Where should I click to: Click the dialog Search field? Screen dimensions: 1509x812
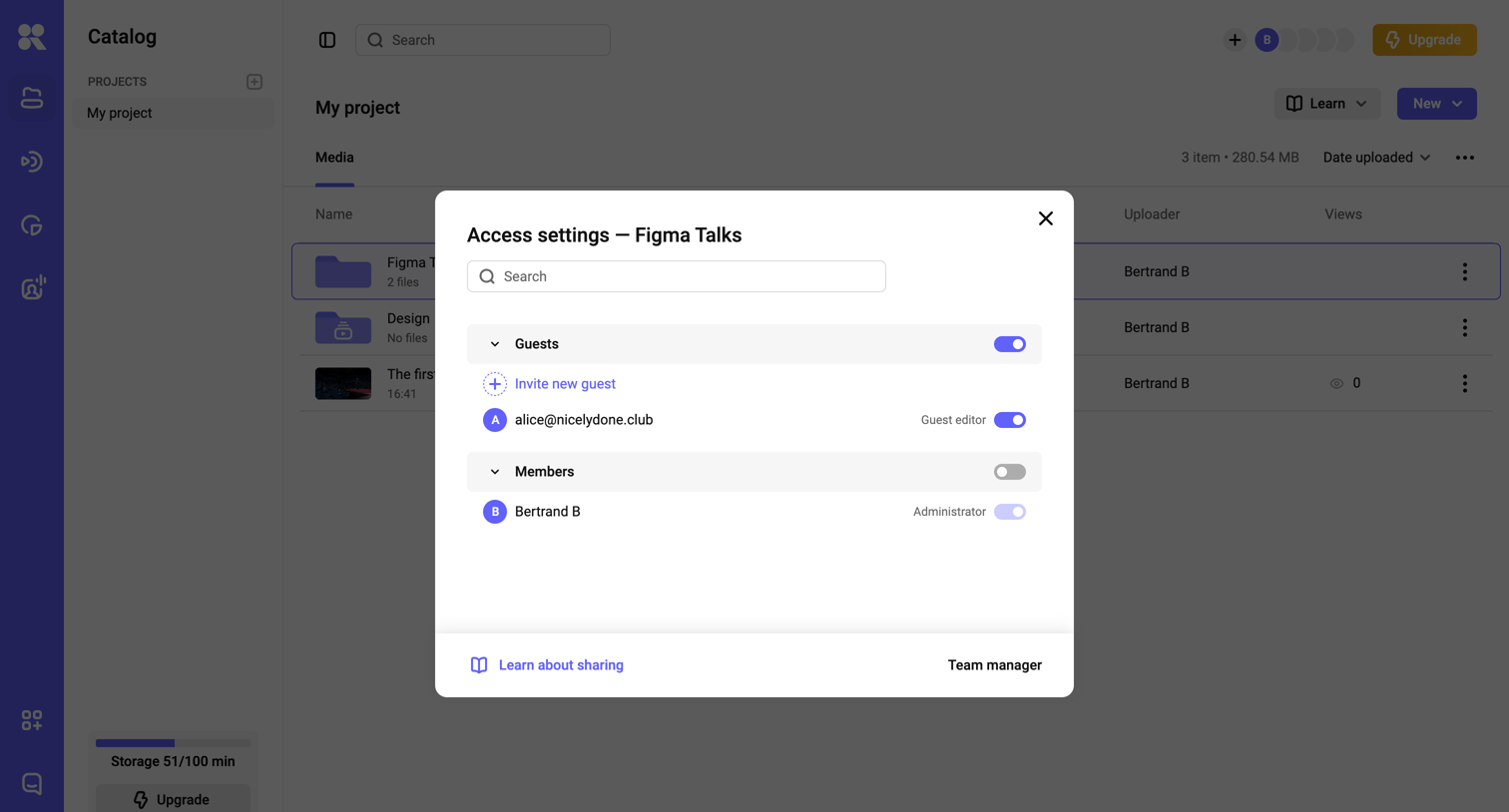click(677, 276)
